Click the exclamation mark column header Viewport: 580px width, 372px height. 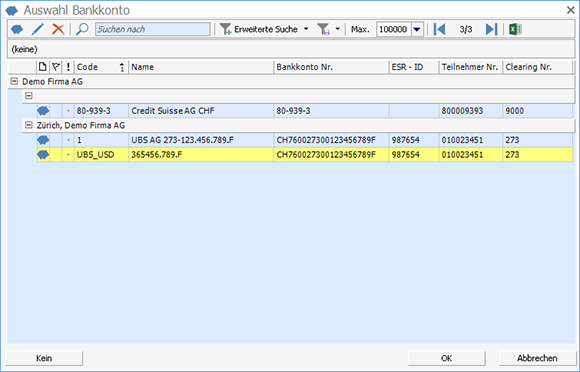point(68,67)
